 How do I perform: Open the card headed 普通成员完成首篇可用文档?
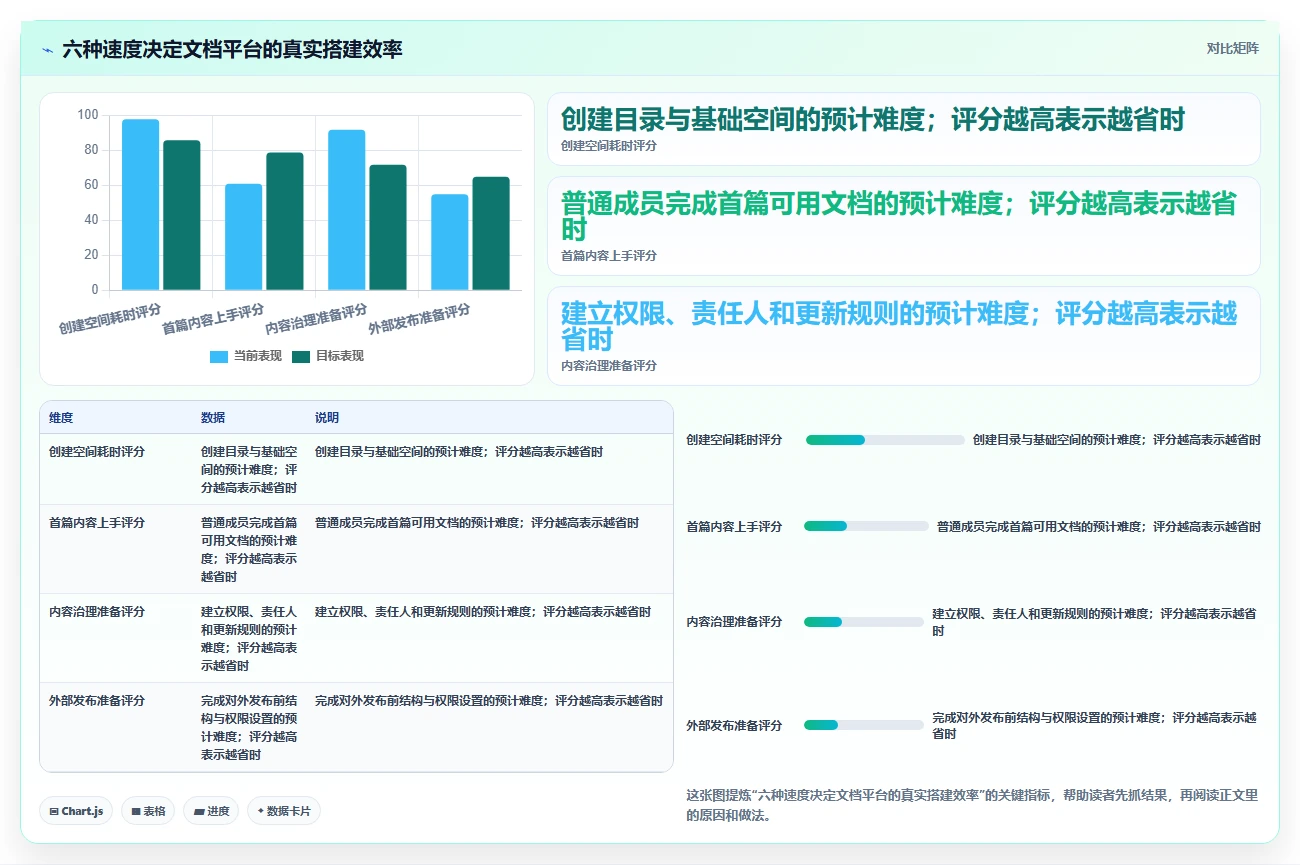tap(904, 226)
